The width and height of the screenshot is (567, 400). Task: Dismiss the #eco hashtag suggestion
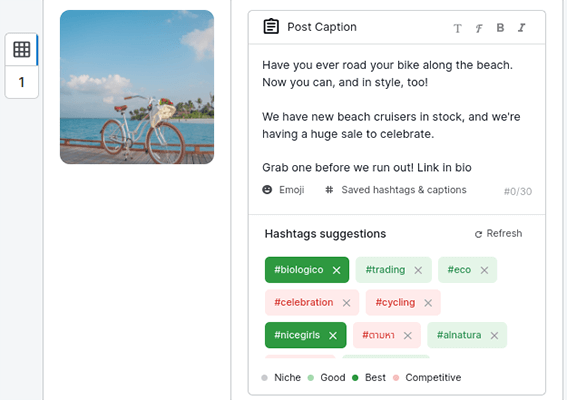click(x=484, y=270)
